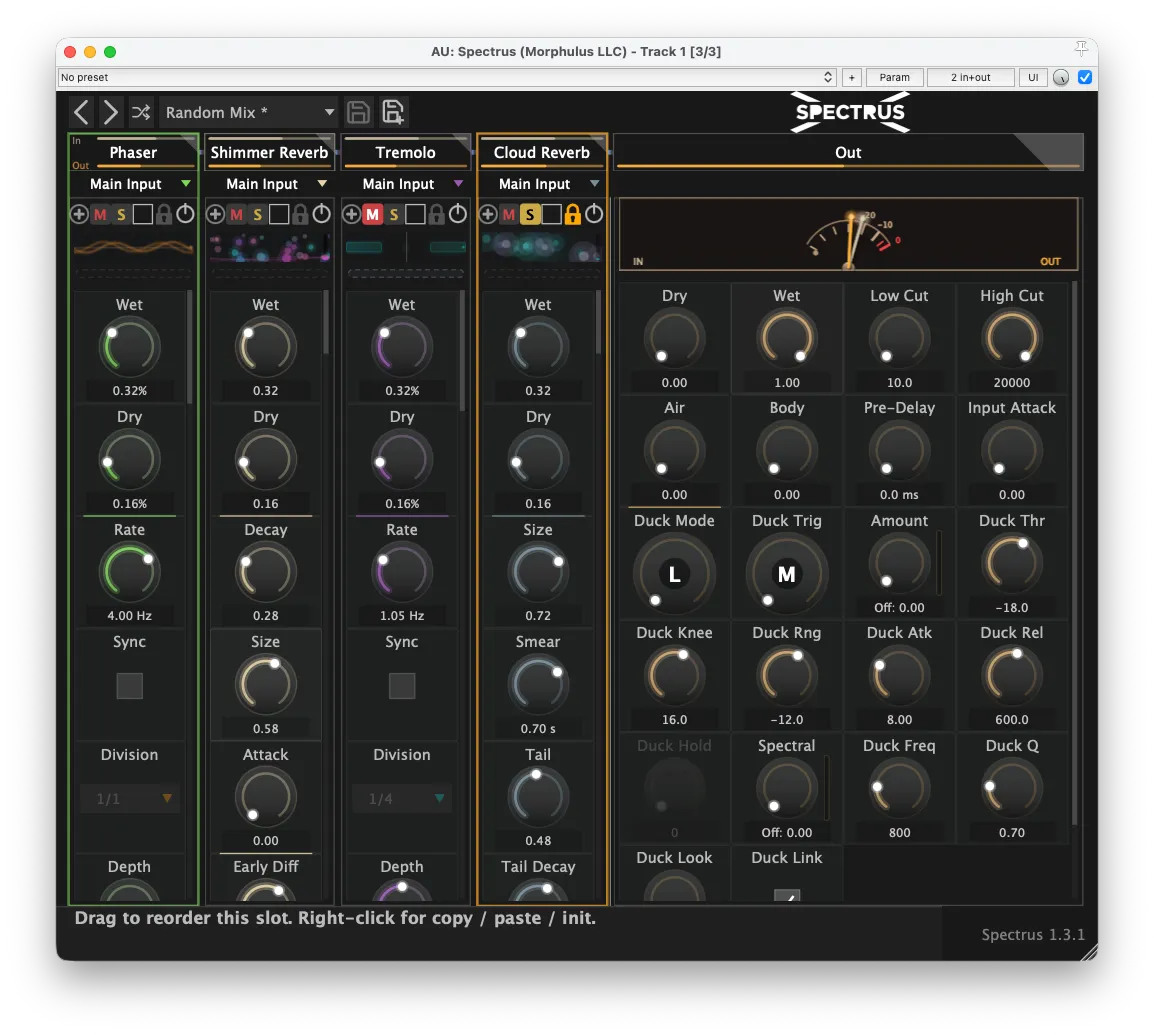Toggle the plugin bypass checkbox in host bar
The width and height of the screenshot is (1154, 1035).
click(x=1085, y=77)
